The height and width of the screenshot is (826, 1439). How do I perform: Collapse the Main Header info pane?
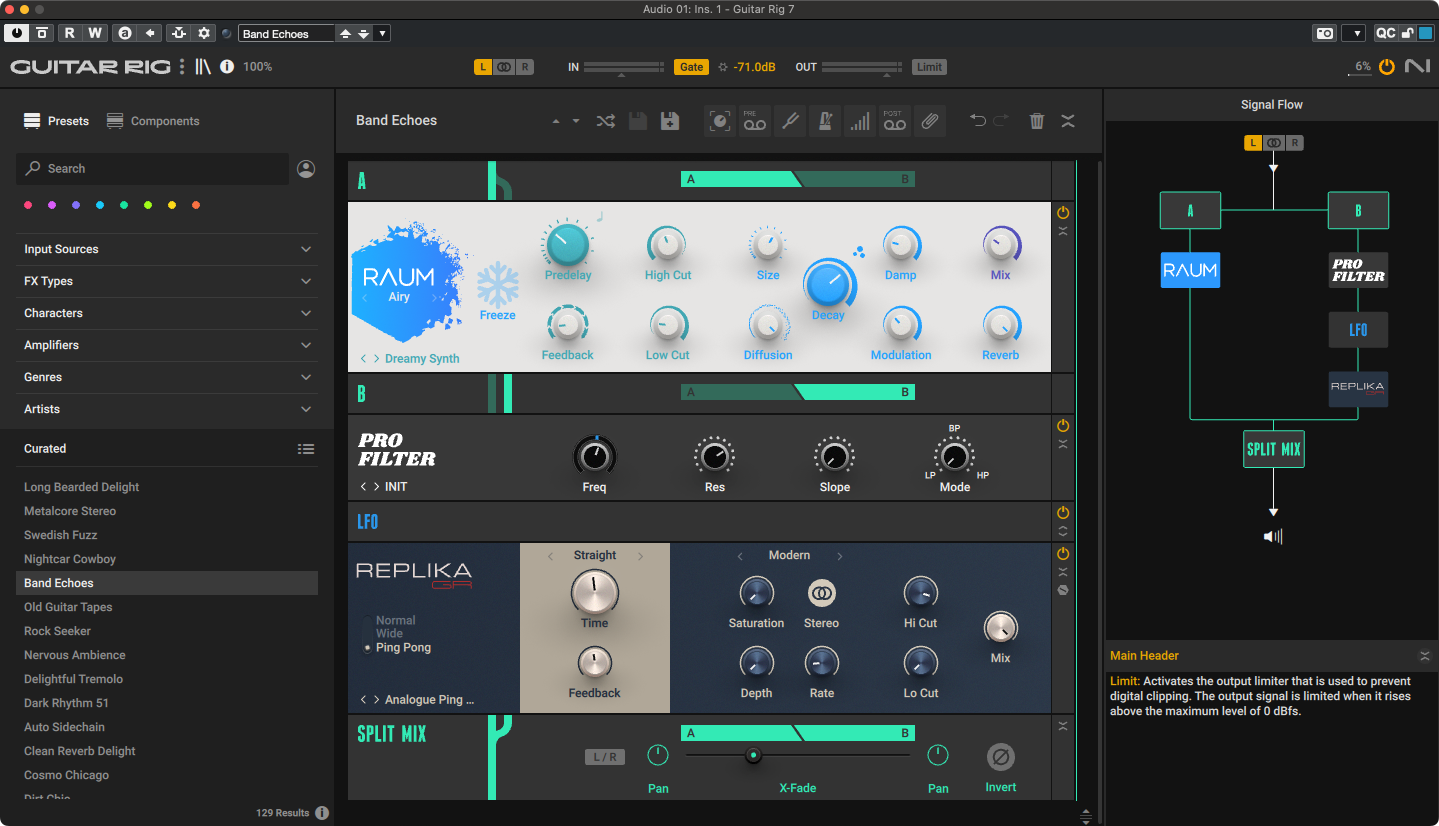tap(1424, 656)
